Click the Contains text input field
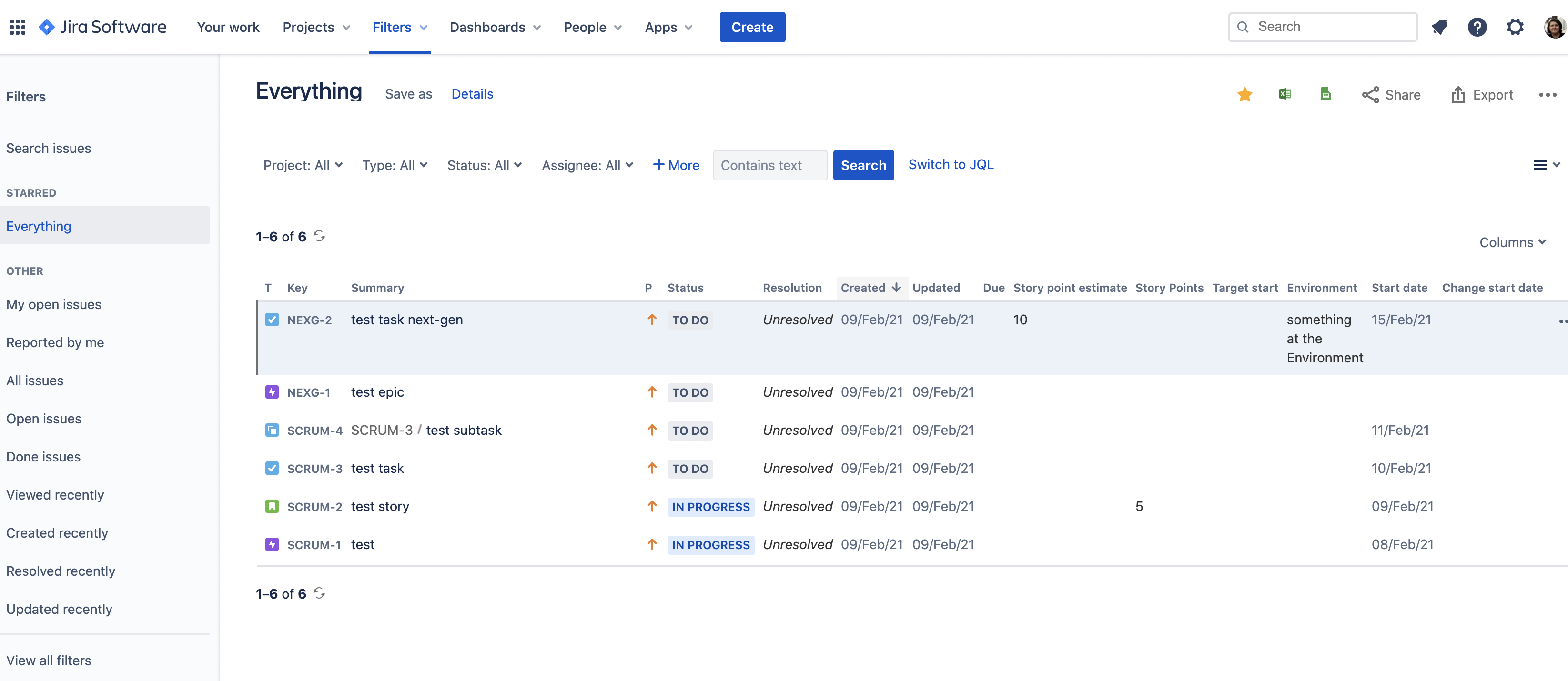 click(769, 165)
